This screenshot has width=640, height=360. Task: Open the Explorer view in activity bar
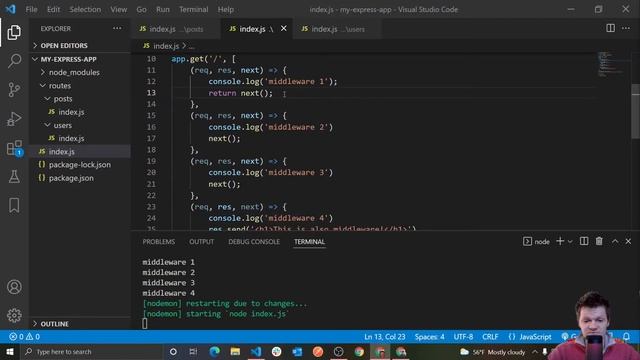[x=14, y=32]
